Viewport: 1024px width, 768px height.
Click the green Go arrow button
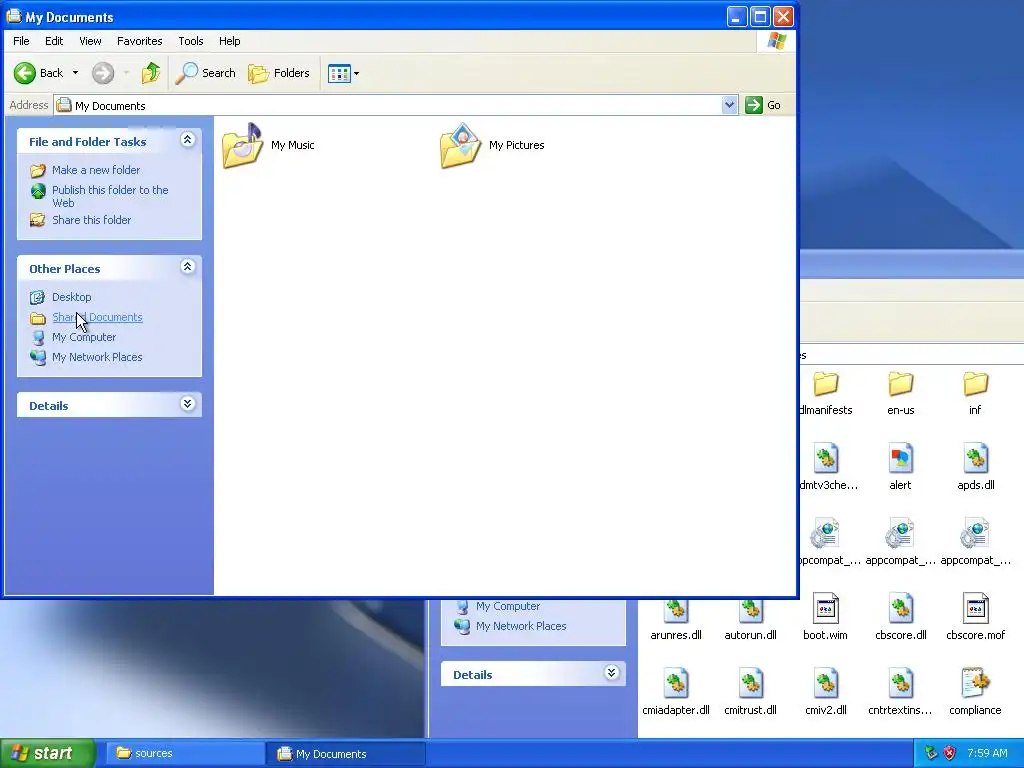pos(754,105)
